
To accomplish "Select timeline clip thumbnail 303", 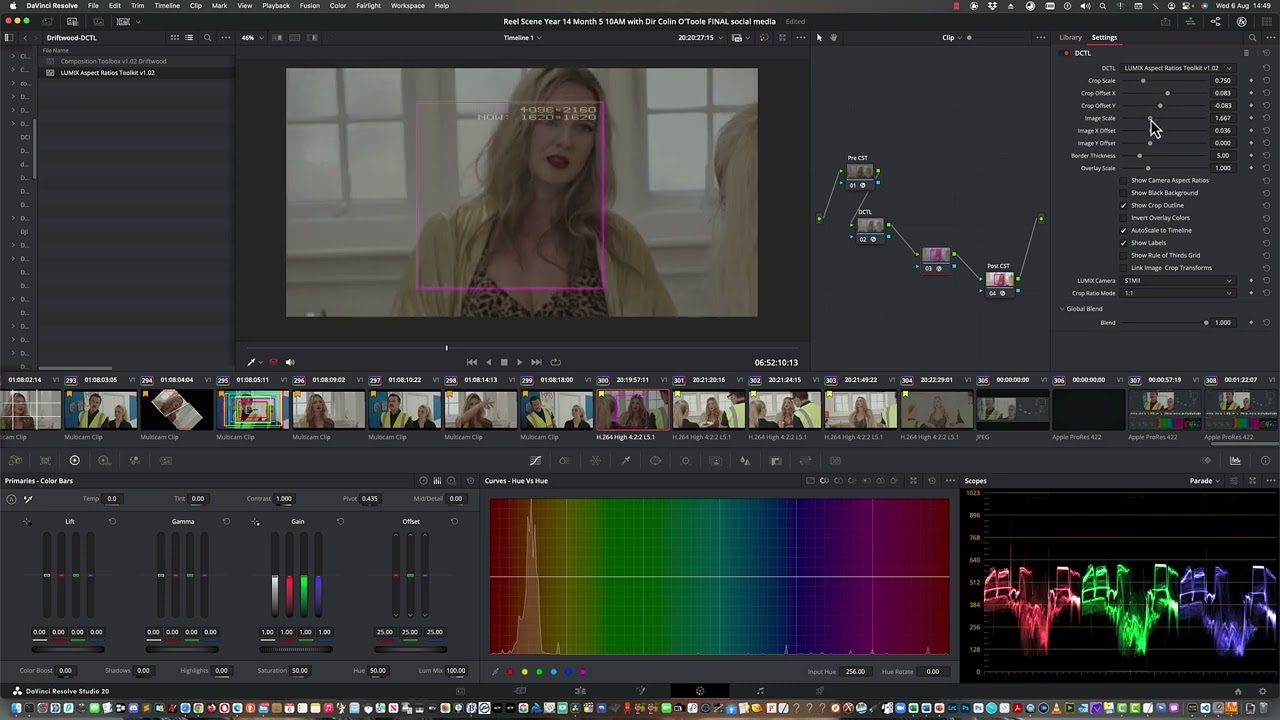I will point(860,410).
